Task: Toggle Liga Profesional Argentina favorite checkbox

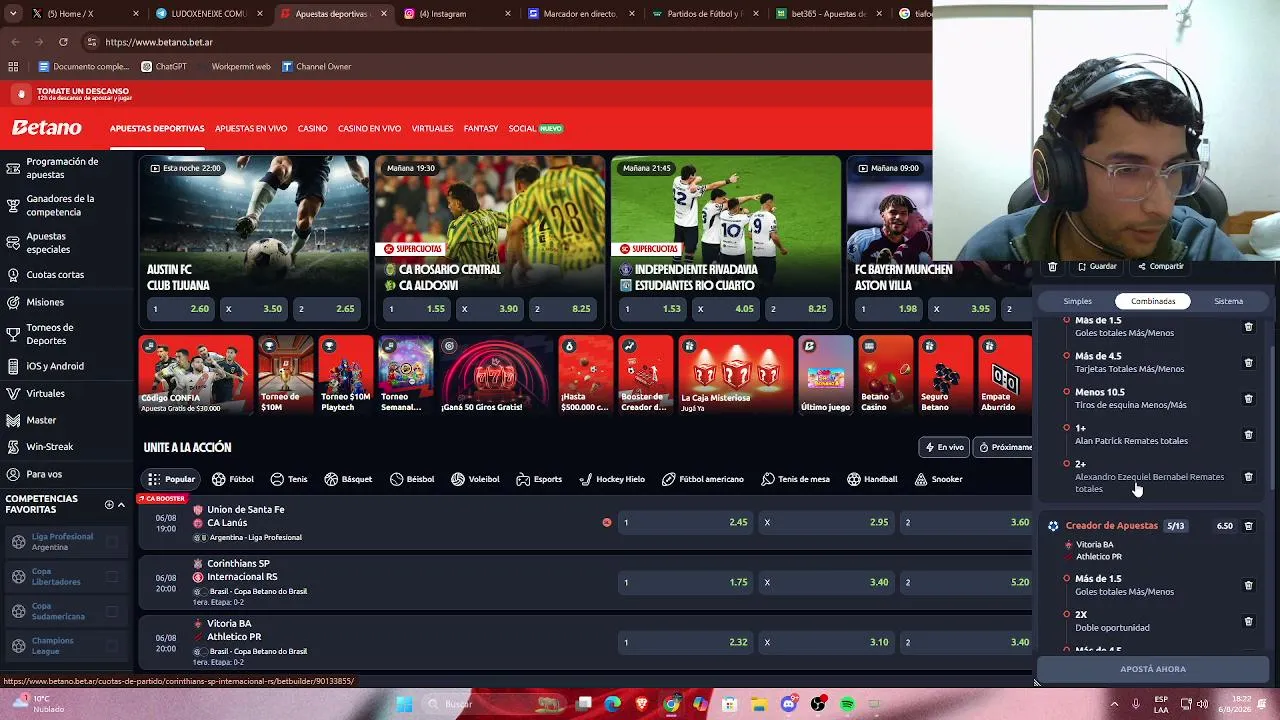Action: [x=112, y=542]
